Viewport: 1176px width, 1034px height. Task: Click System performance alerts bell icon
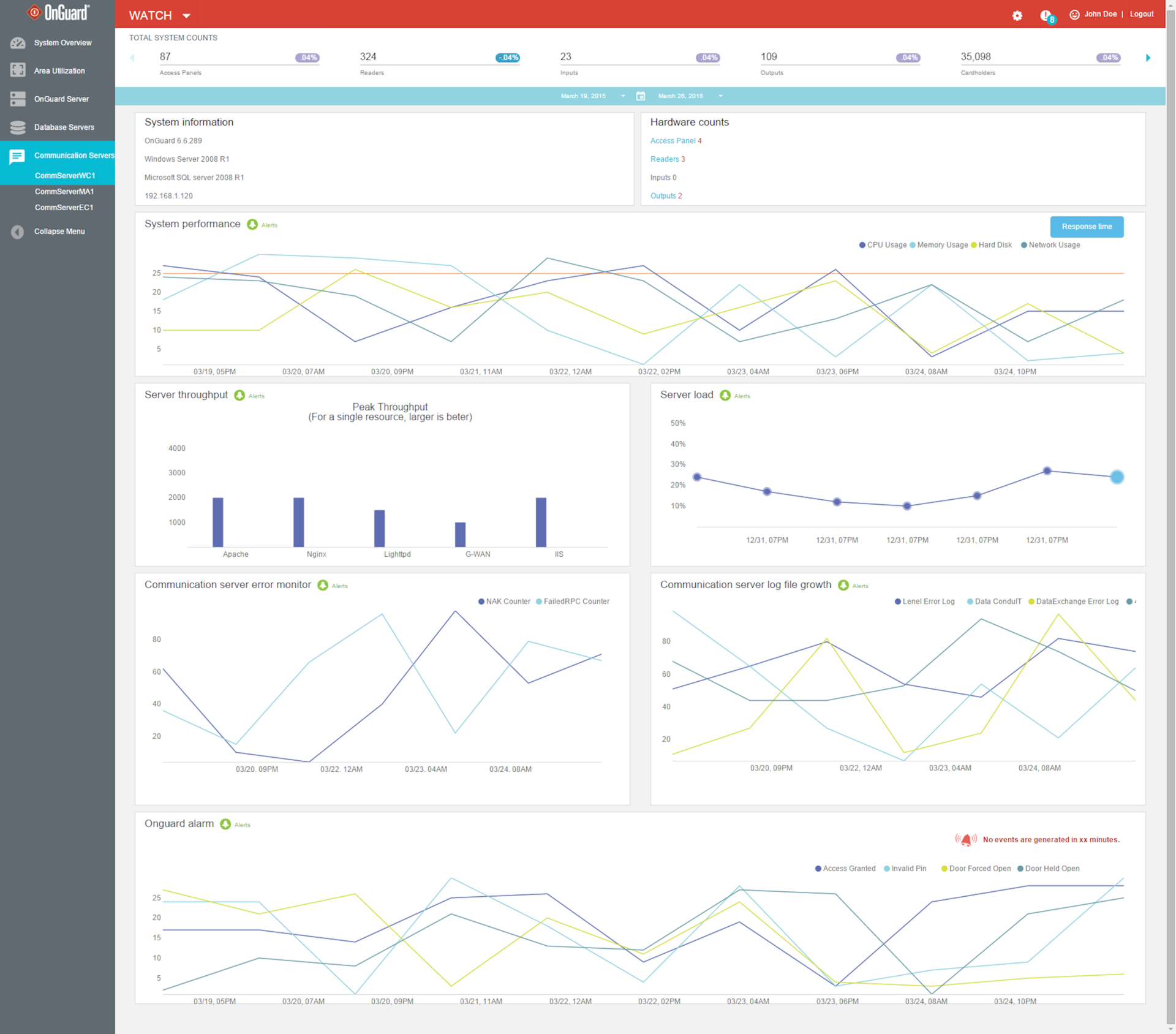[x=252, y=225]
